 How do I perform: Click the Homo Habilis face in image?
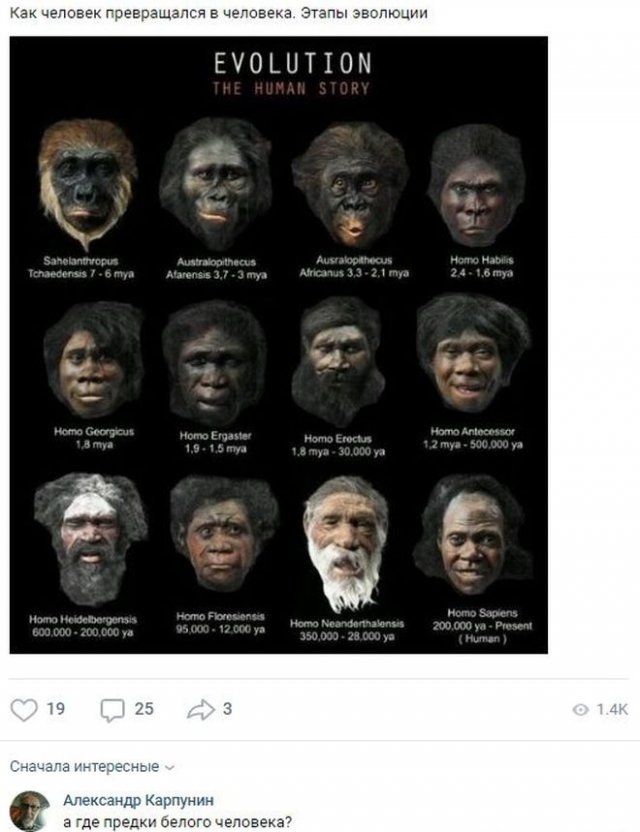[477, 186]
